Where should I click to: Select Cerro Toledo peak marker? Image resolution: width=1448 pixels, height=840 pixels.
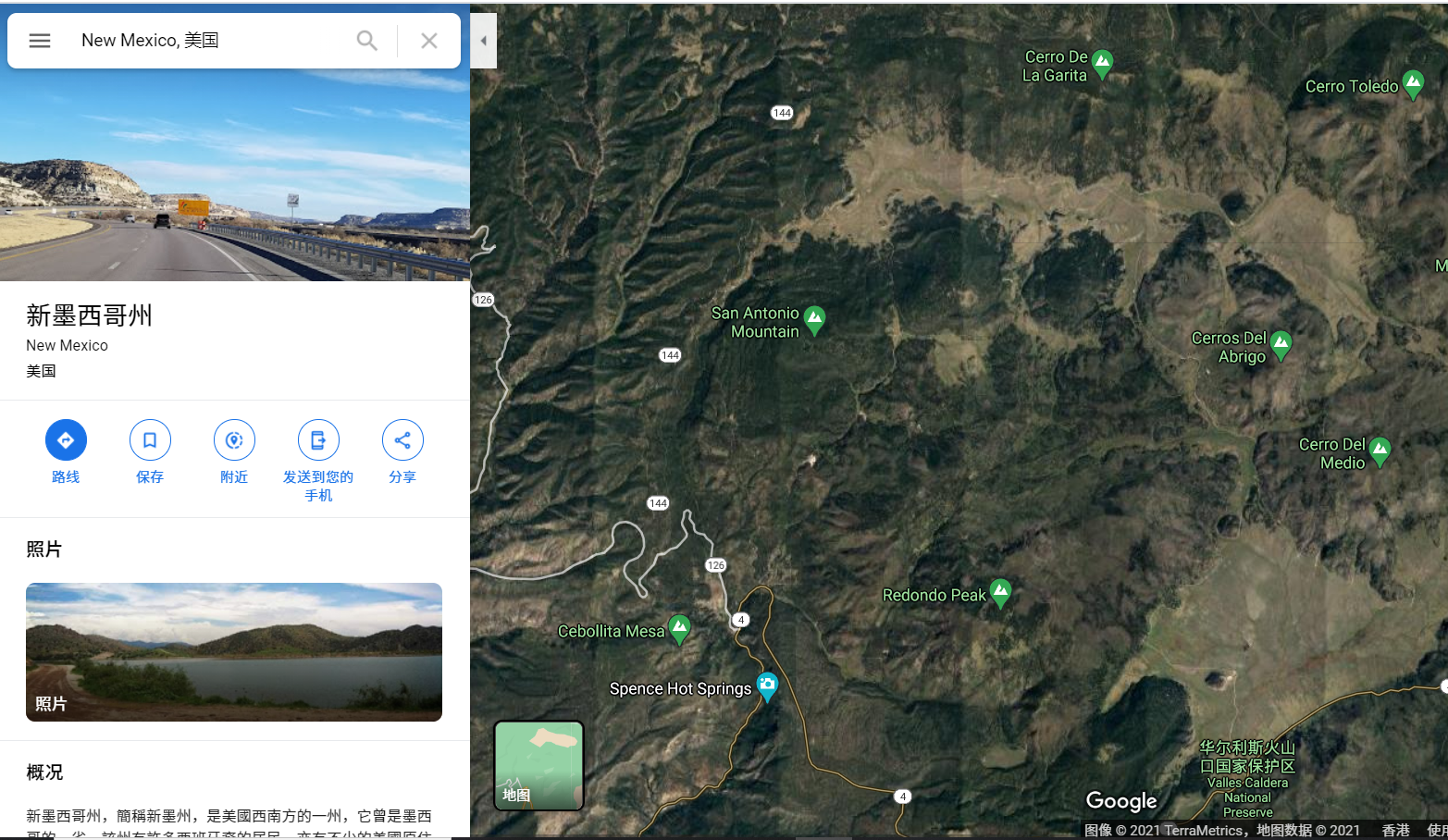(1413, 84)
